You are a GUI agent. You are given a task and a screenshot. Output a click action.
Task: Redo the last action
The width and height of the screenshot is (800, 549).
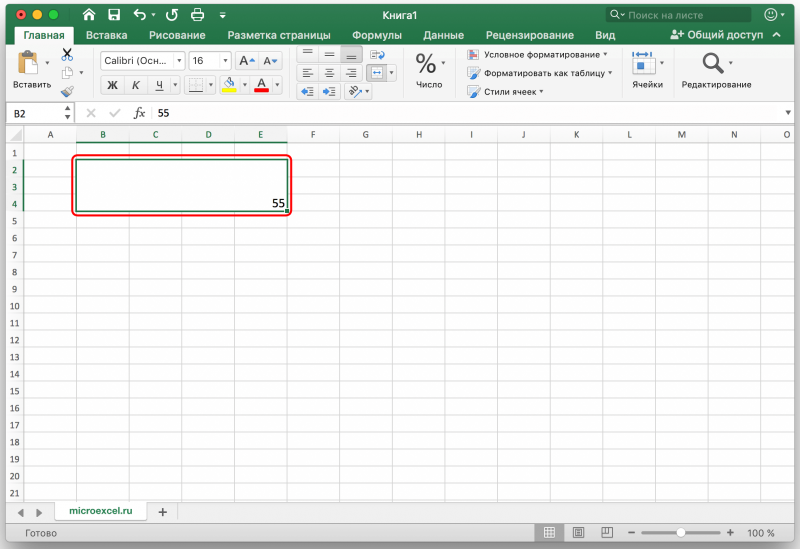[x=172, y=15]
